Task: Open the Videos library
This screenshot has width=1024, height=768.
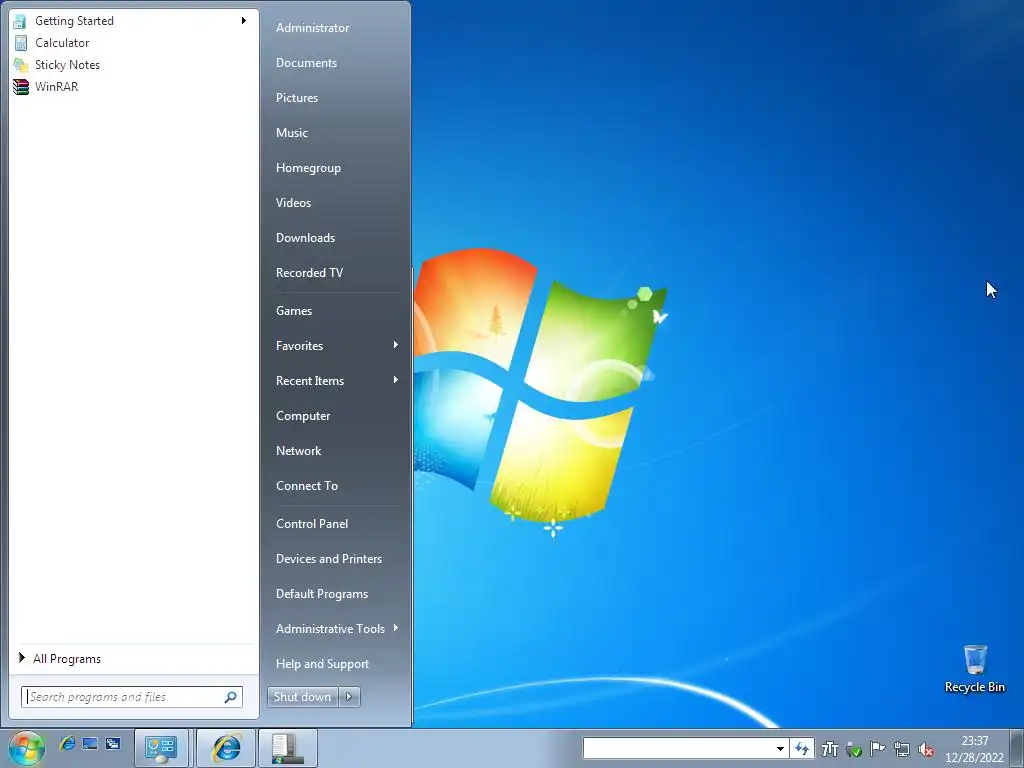Action: pos(293,202)
